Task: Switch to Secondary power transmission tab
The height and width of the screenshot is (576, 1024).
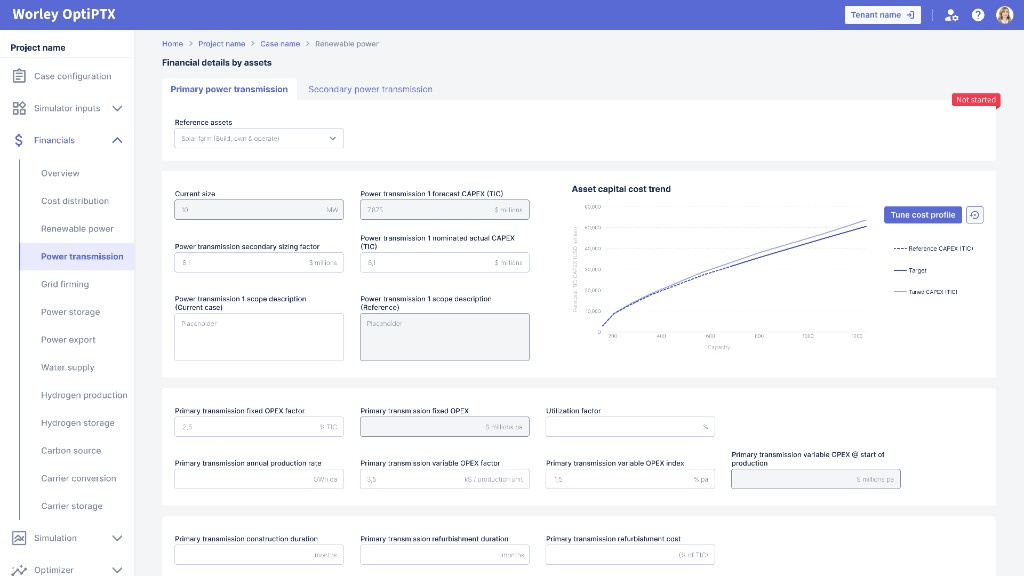Action: coord(370,89)
